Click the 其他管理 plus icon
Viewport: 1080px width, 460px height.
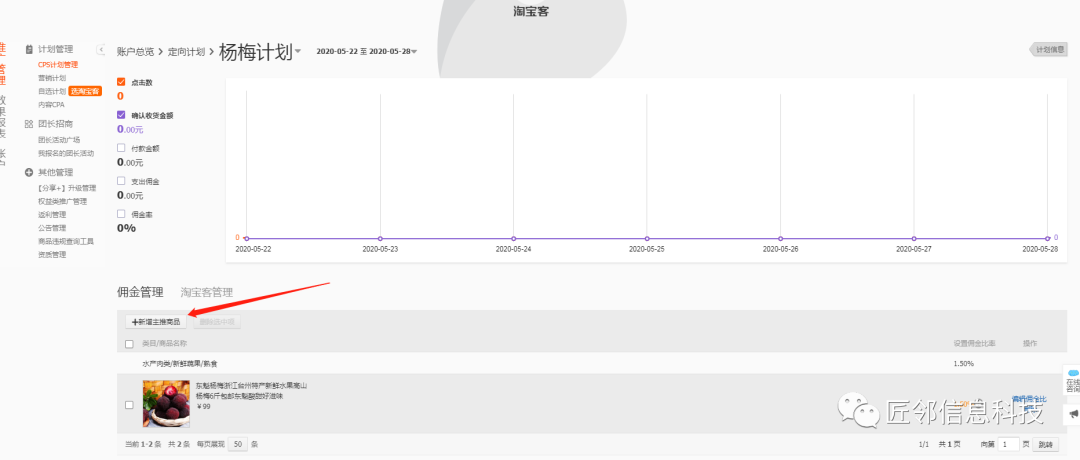coord(29,172)
